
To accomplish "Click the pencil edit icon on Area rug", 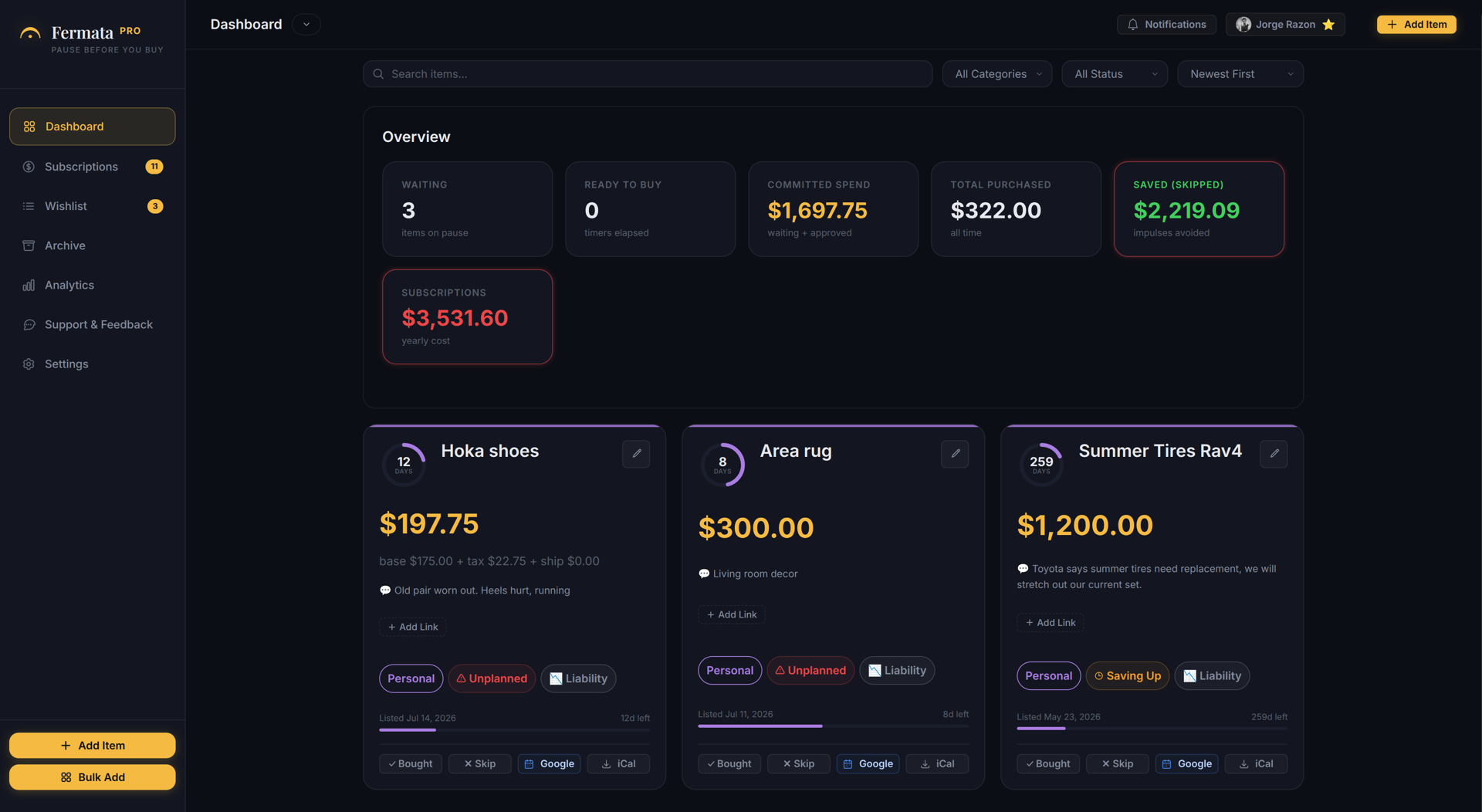I will click(x=955, y=454).
